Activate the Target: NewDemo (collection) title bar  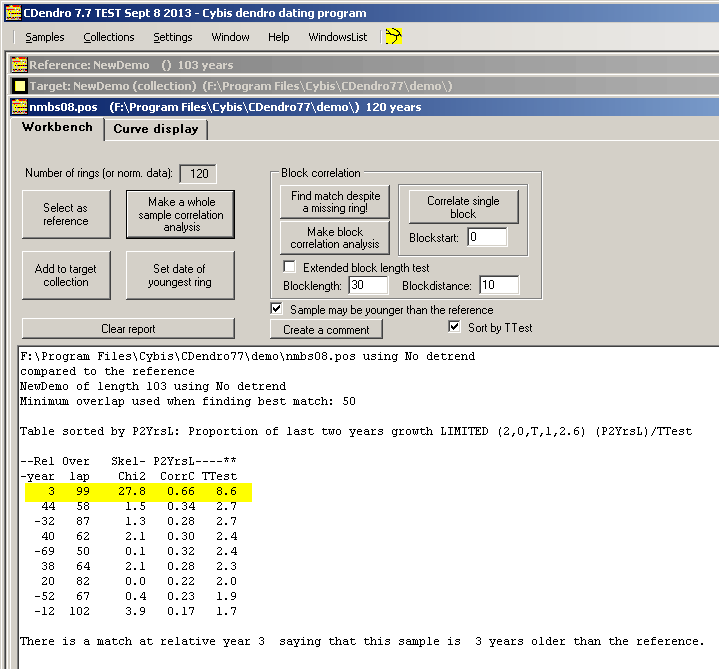(364, 86)
